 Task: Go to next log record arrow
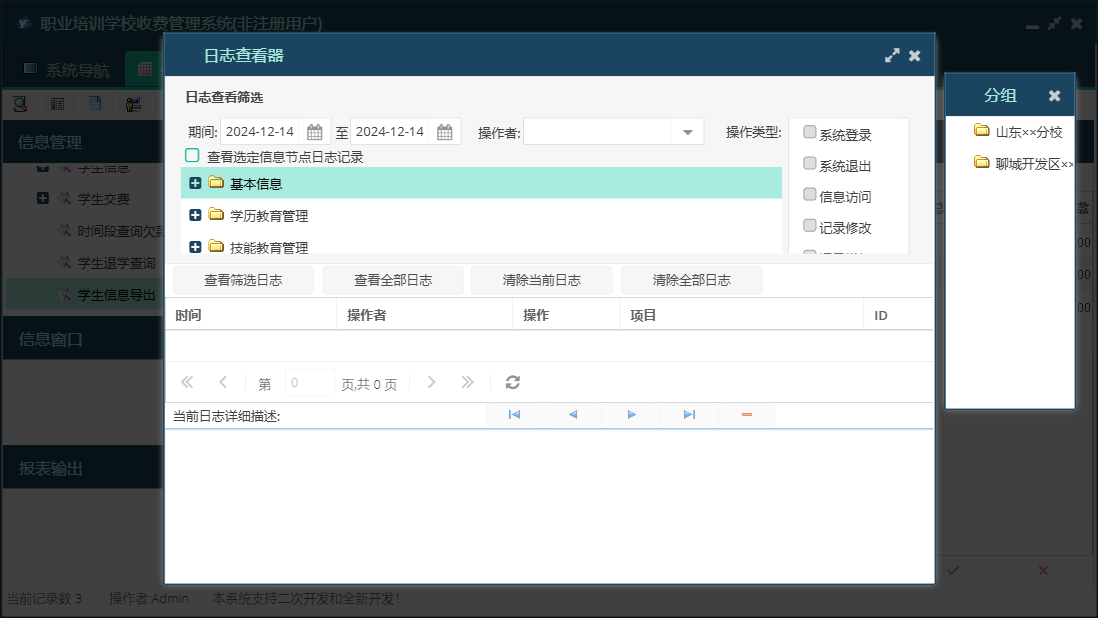coord(631,414)
